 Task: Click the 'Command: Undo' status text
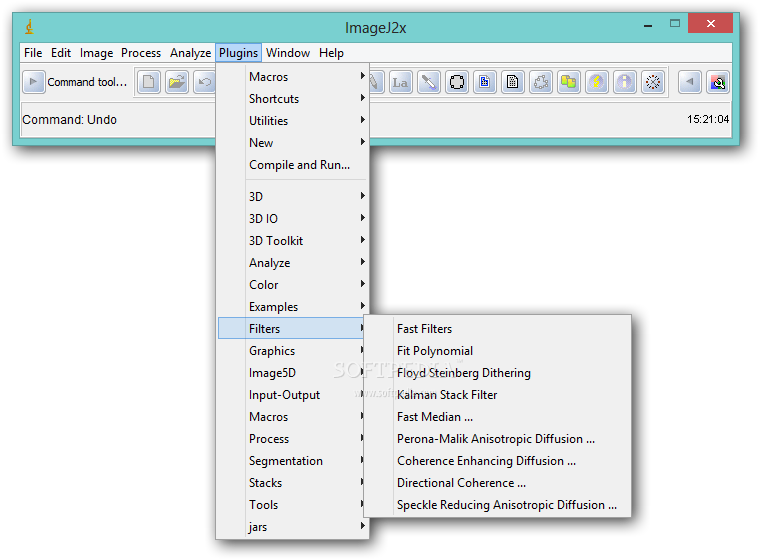[x=70, y=119]
